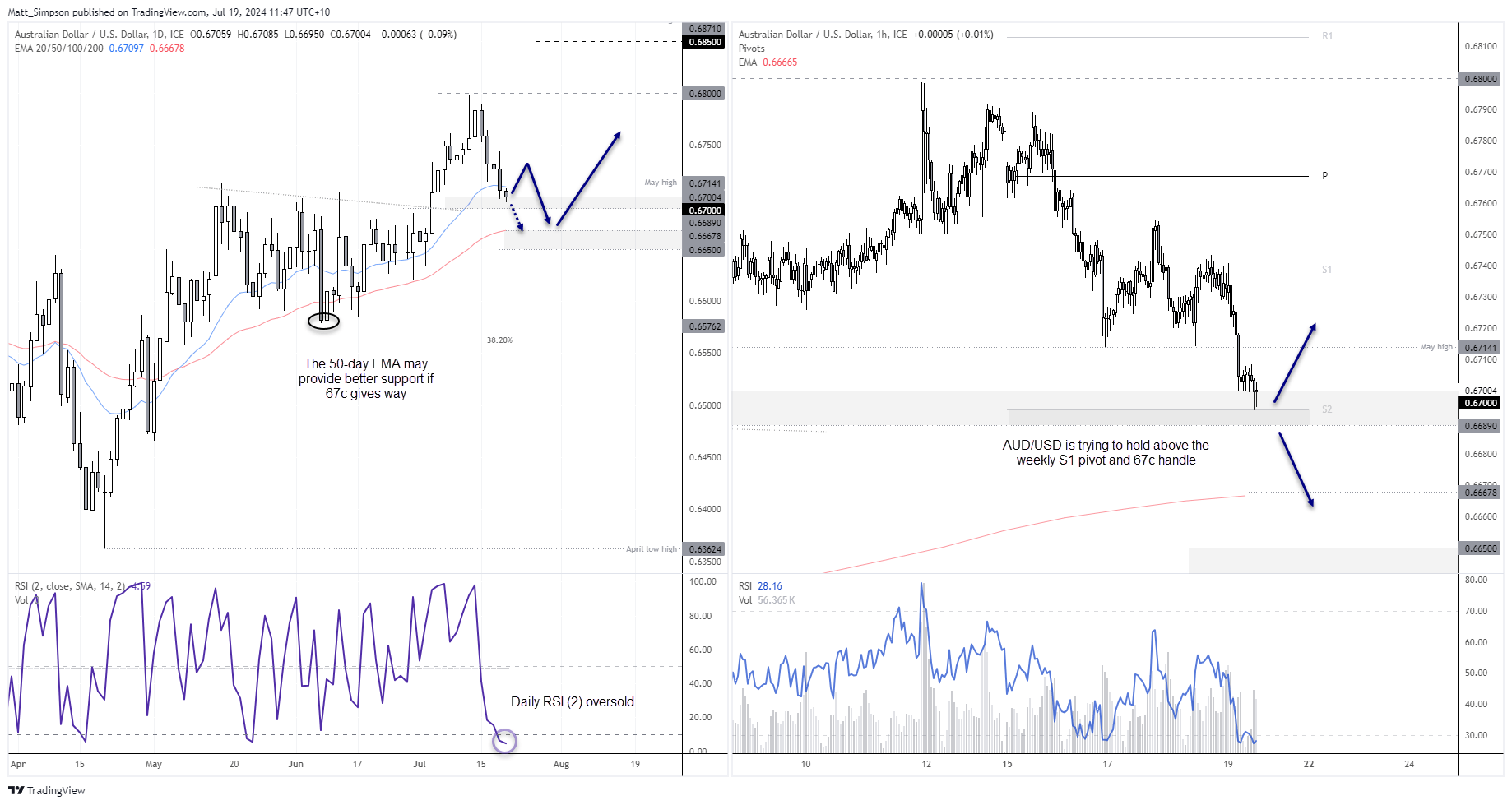Click the RSI 28.16 legend on hourly chart
The width and height of the screenshot is (1512, 805).
click(760, 586)
